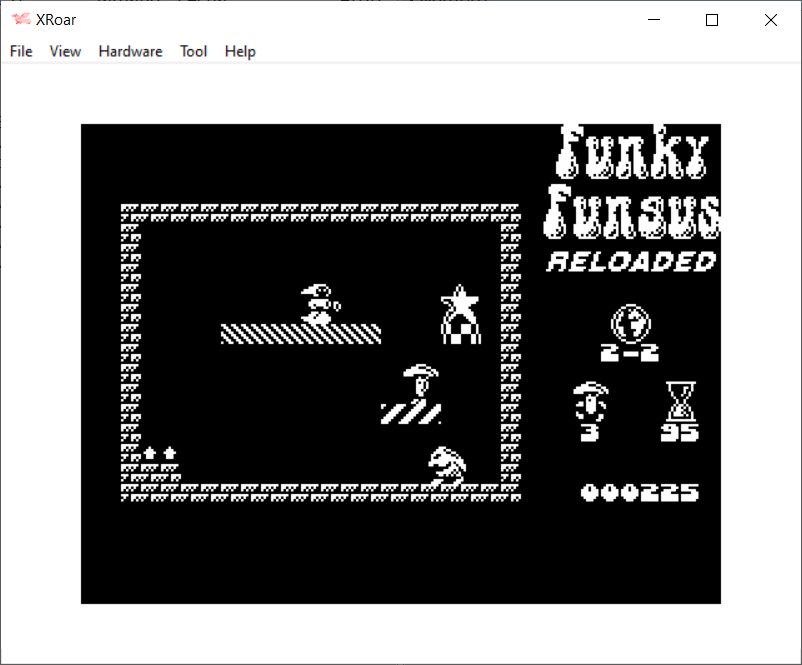Click the two small spikes in bottom-left corner

159,453
